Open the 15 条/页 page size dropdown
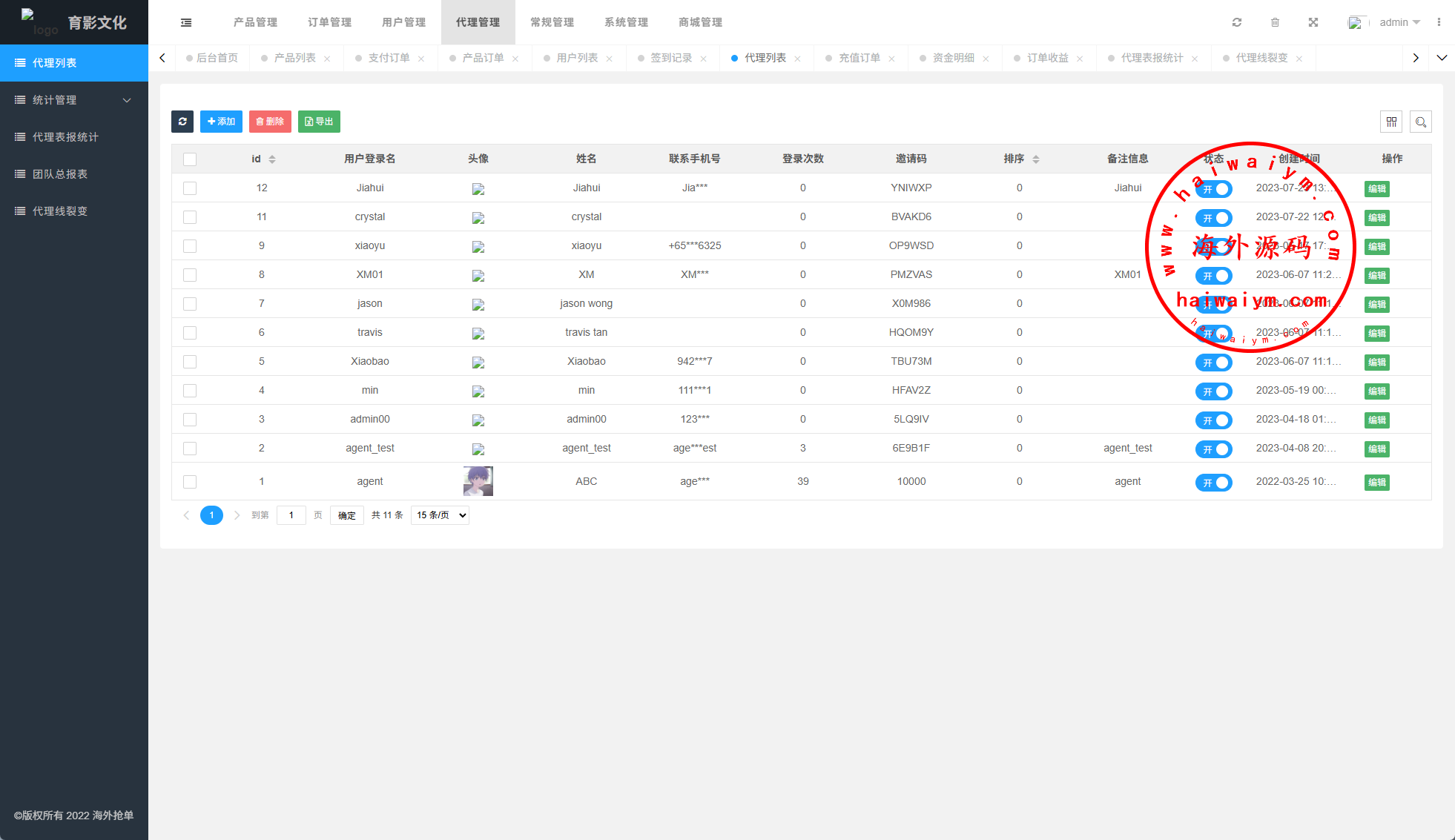Screen dimensions: 1455x840 point(441,515)
